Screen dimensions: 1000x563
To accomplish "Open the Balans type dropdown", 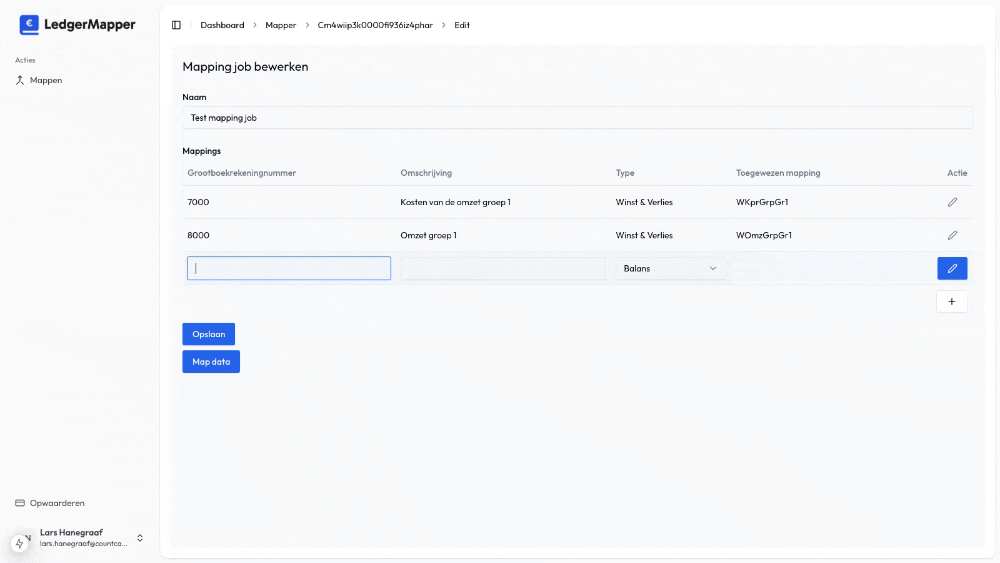I will tap(670, 268).
